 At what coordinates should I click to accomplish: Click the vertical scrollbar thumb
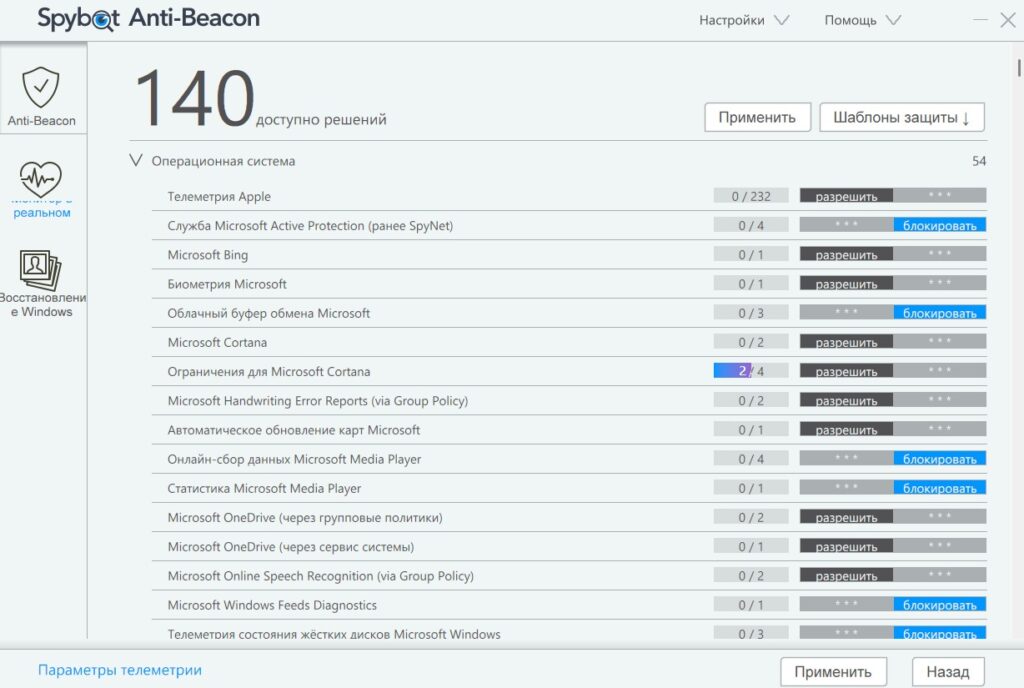[x=1019, y=68]
